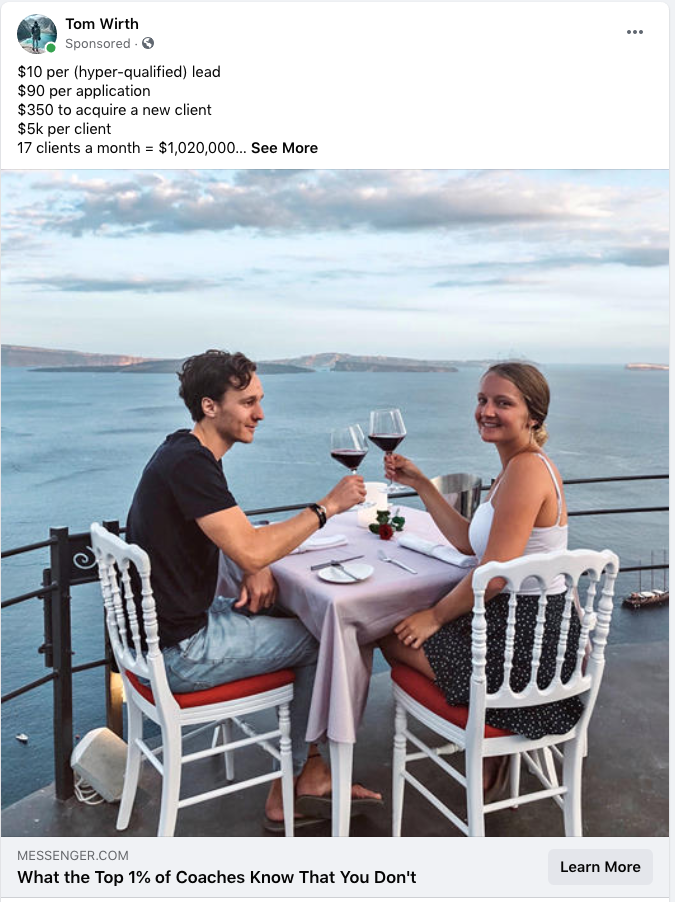The width and height of the screenshot is (675, 902).
Task: Click the green online status dot
Action: point(51,48)
